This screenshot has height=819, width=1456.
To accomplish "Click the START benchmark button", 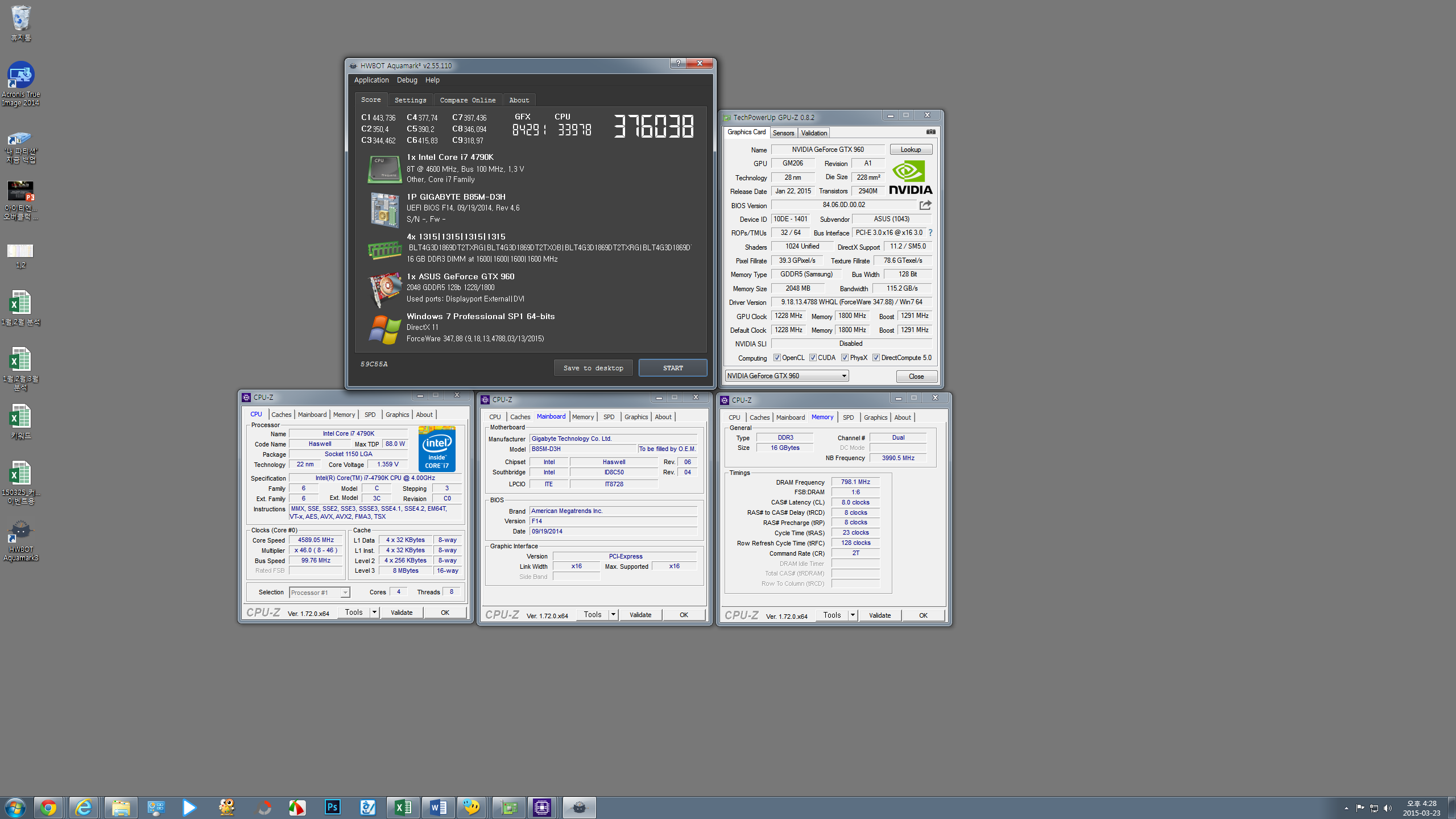I will click(673, 368).
